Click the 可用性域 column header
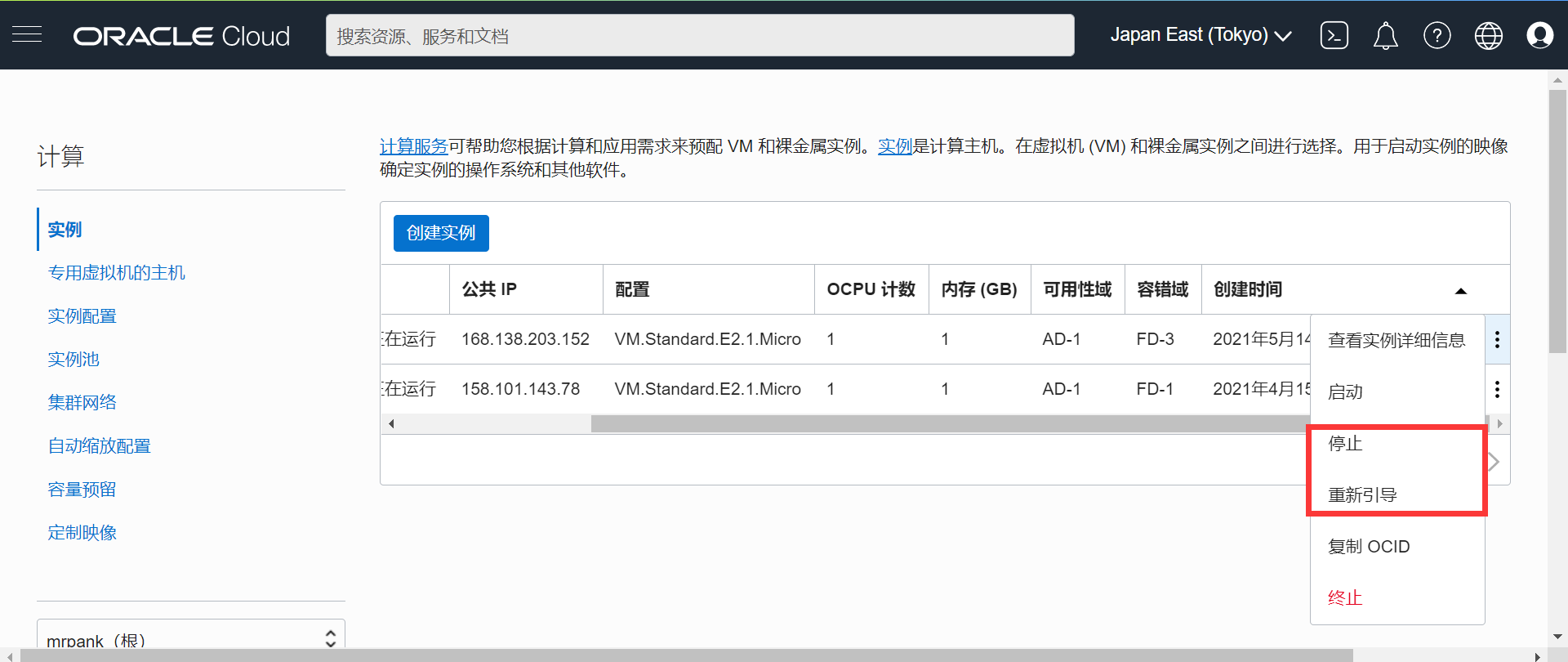This screenshot has height=662, width=1568. [x=1077, y=289]
